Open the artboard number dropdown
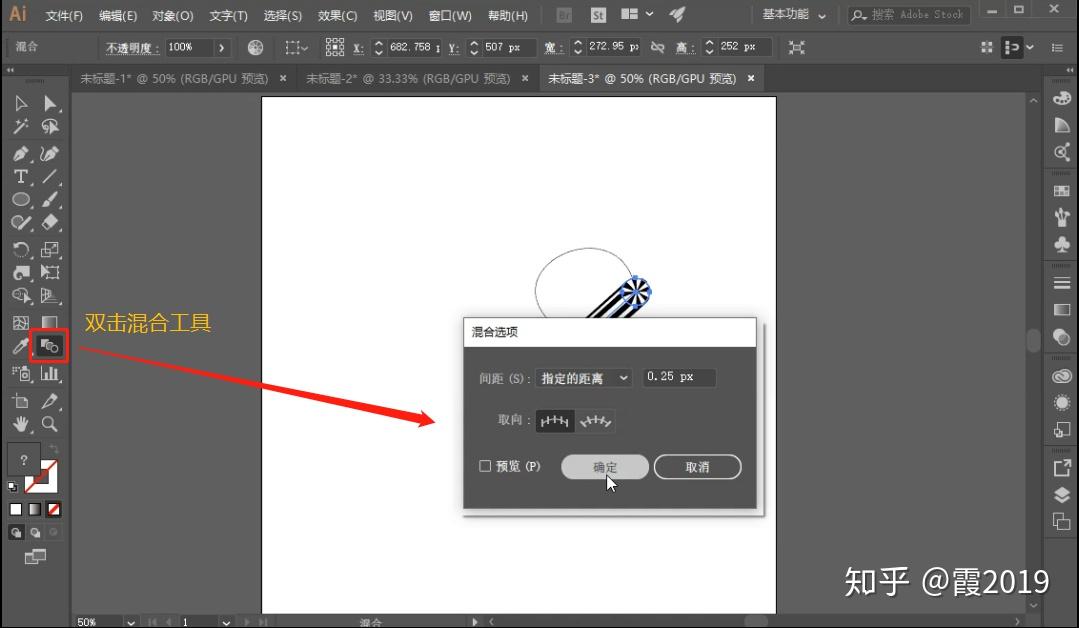 pyautogui.click(x=226, y=622)
